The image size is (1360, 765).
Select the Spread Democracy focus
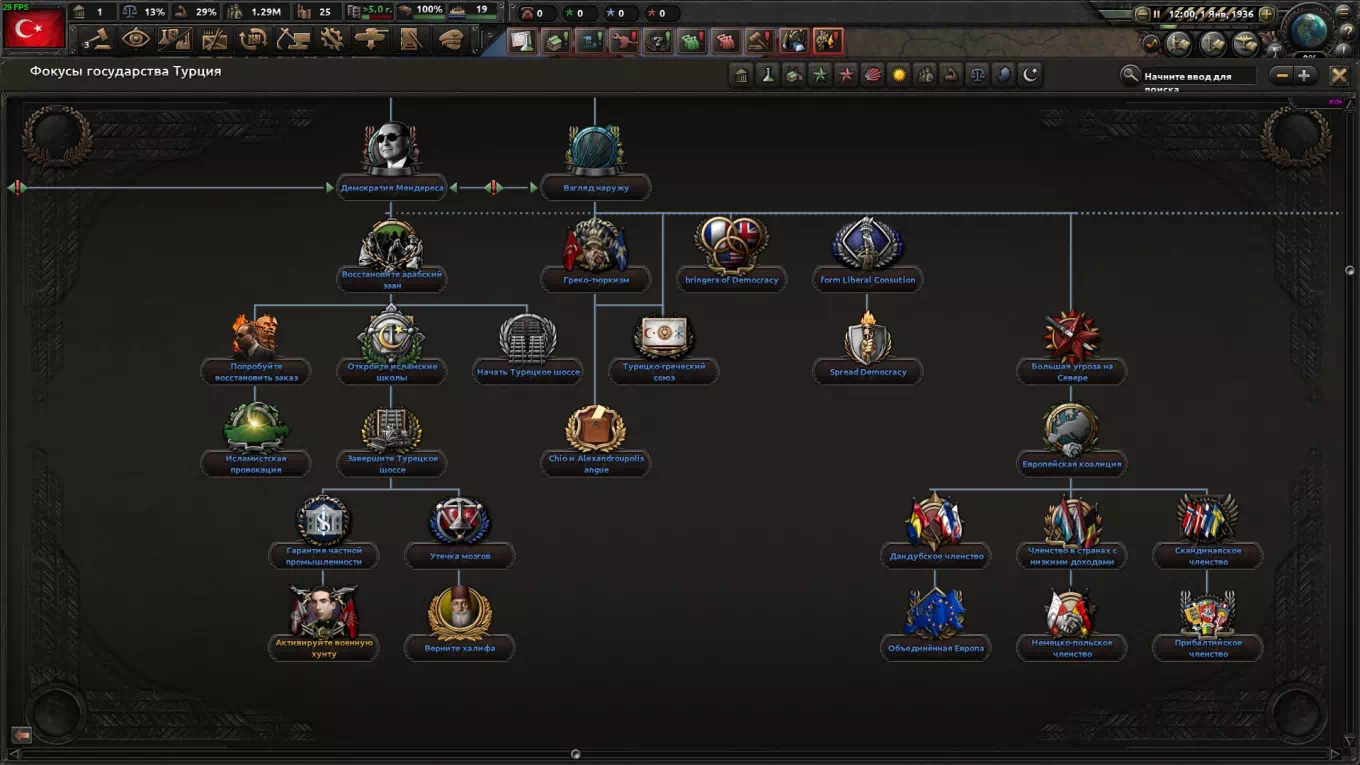[x=867, y=345]
